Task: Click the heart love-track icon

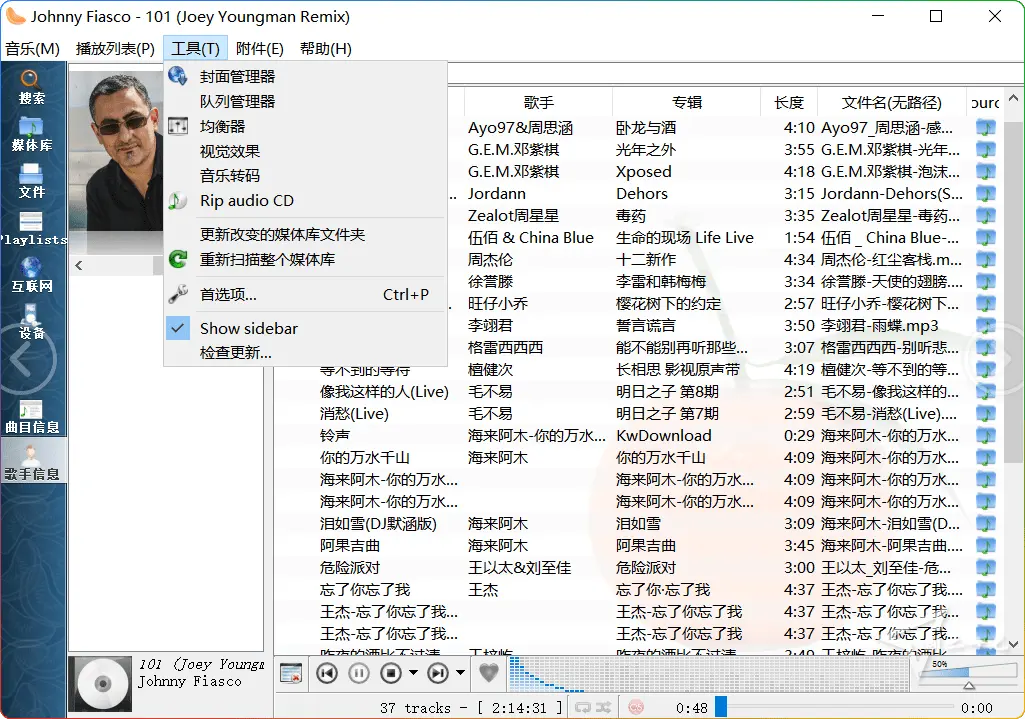Action: (489, 672)
